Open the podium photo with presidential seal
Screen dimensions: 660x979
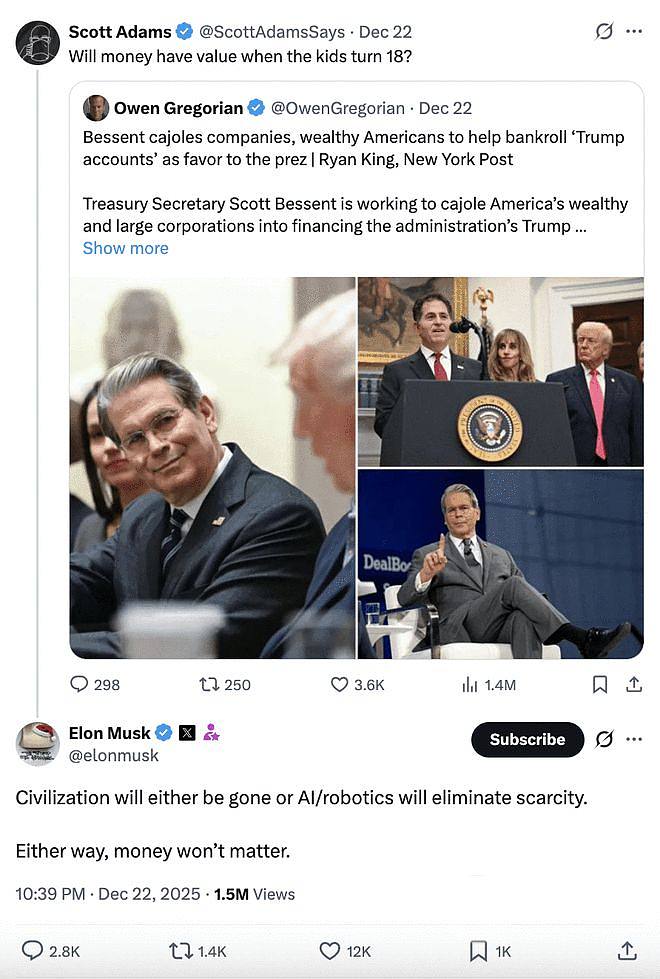[x=500, y=372]
